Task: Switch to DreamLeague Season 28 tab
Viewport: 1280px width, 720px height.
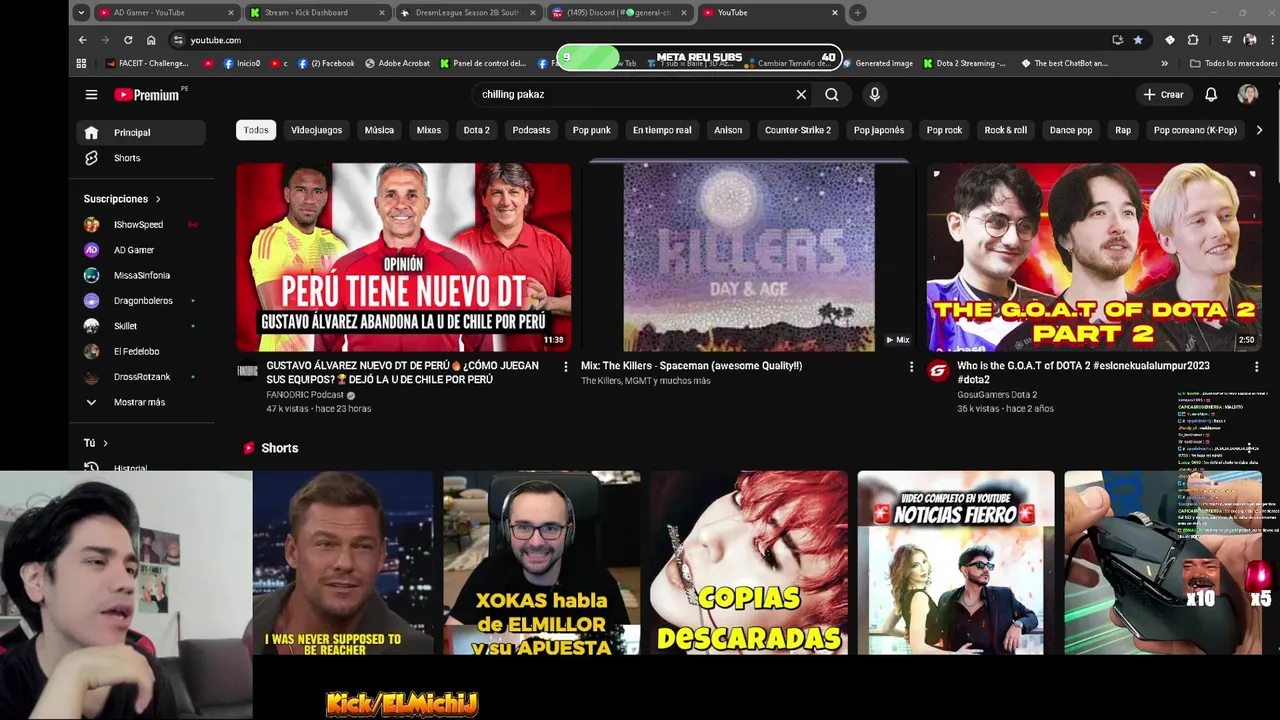Action: (x=468, y=13)
